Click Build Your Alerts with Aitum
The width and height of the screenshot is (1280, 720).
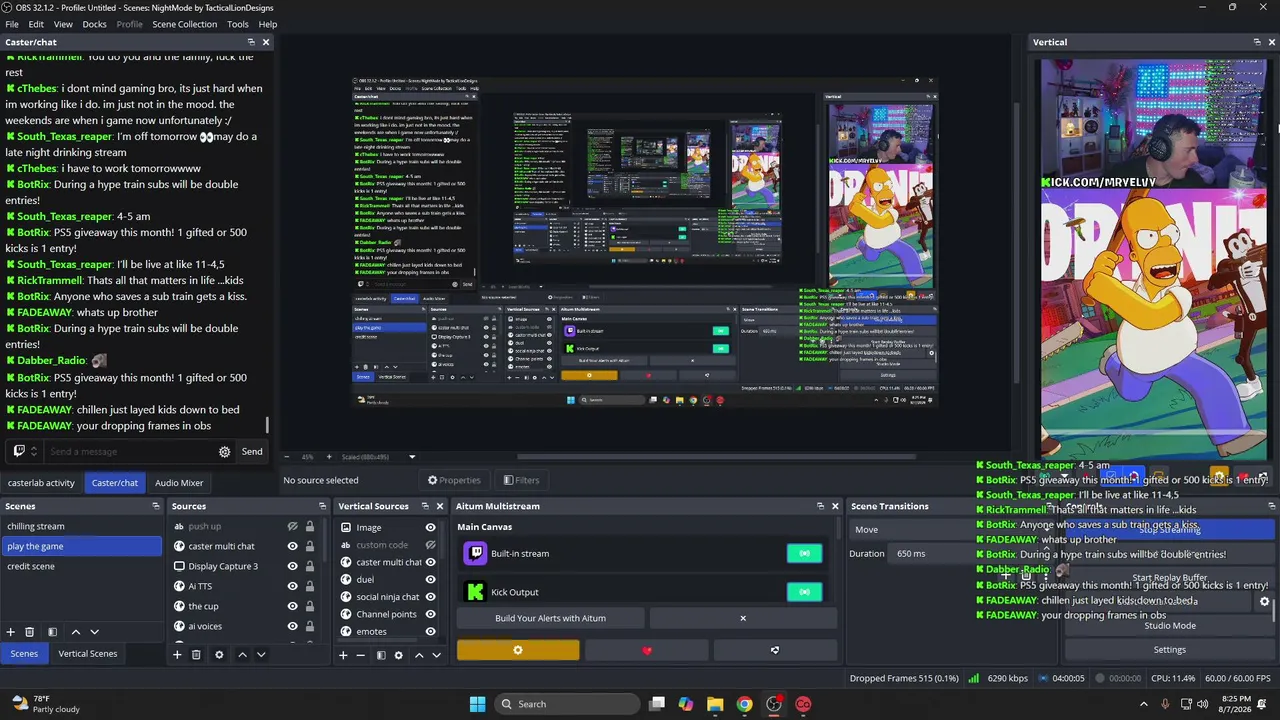551,618
